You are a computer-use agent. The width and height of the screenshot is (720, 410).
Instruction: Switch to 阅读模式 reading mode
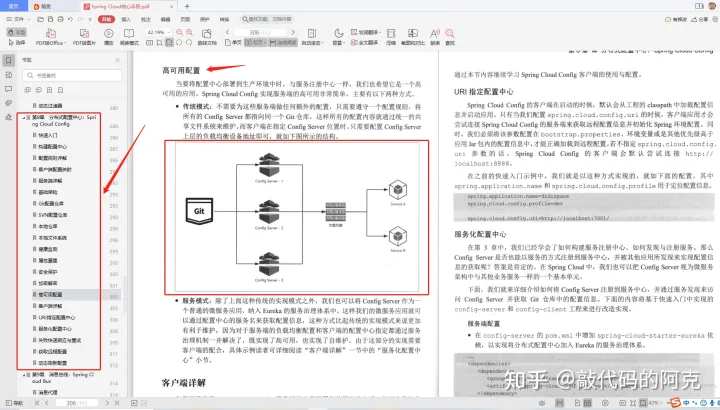coord(129,37)
